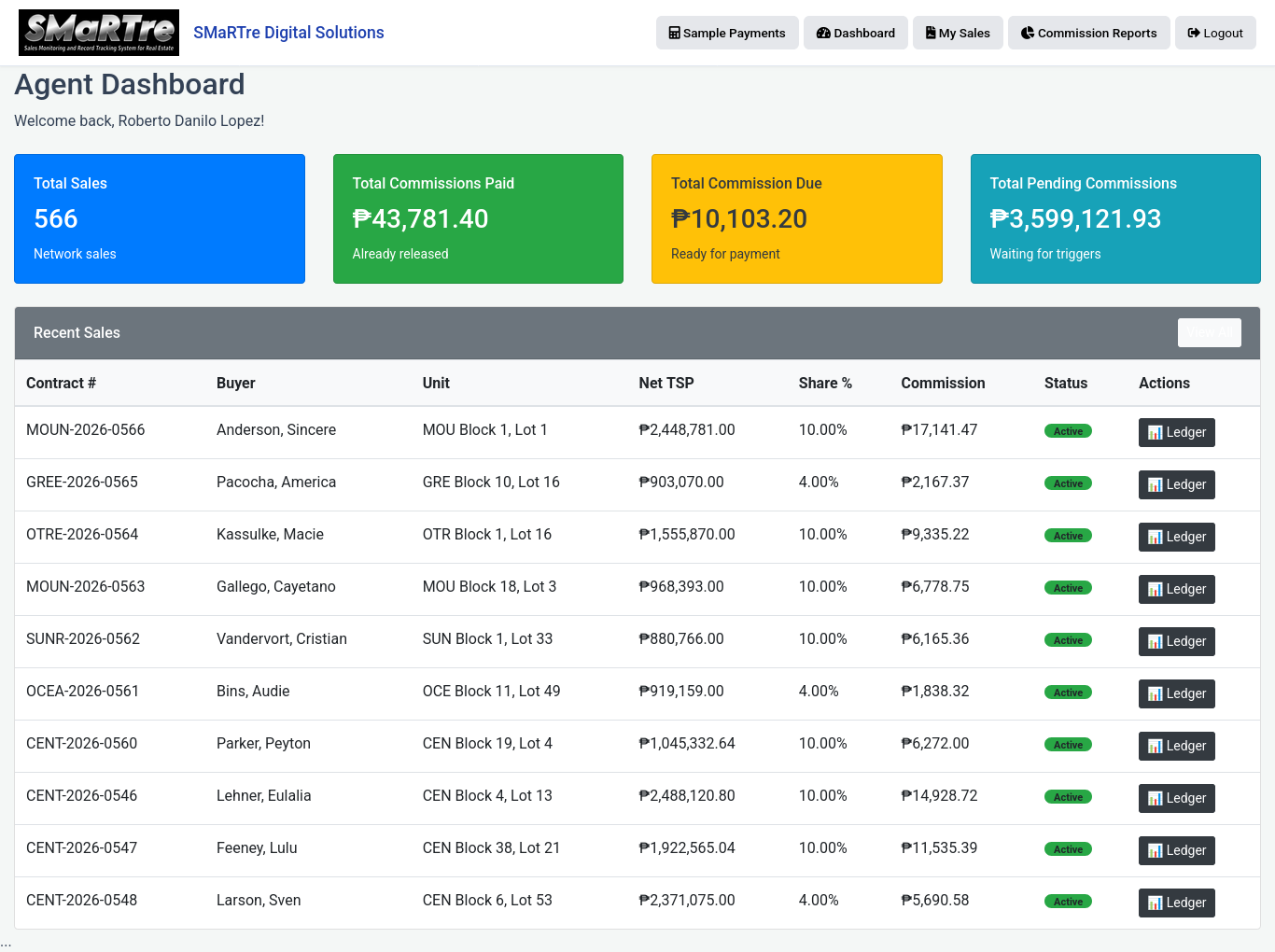1275x952 pixels.
Task: View Ledger for Gallego, Cayetano
Action: (1176, 589)
